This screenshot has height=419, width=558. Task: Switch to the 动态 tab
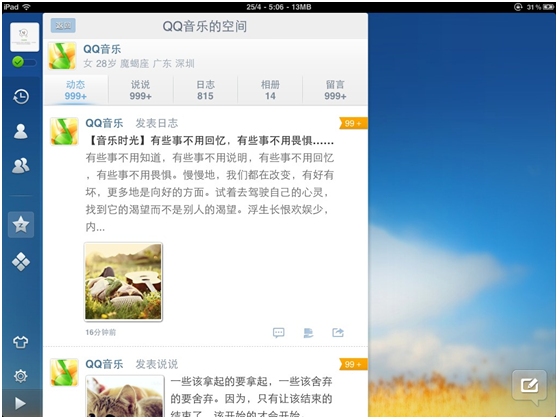(75, 90)
